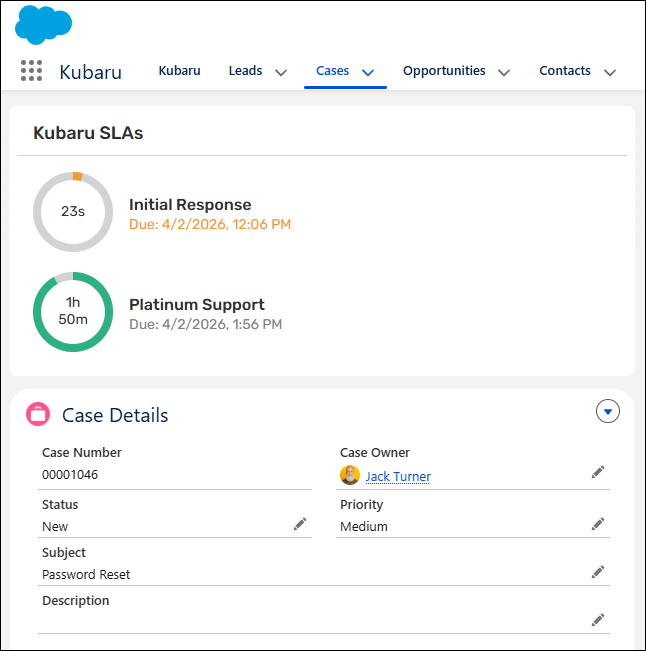This screenshot has height=651, width=646.
Task: Click the Description edit pencil icon
Action: (598, 620)
